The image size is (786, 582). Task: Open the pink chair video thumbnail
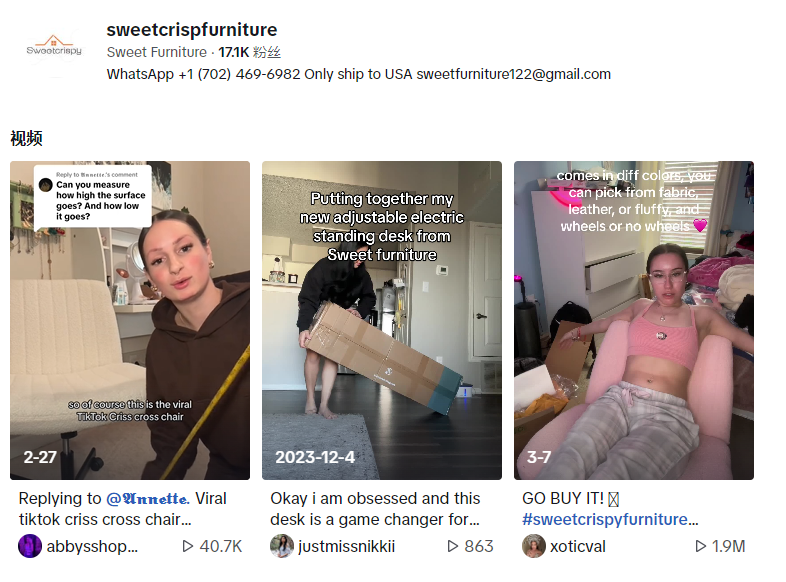point(634,320)
